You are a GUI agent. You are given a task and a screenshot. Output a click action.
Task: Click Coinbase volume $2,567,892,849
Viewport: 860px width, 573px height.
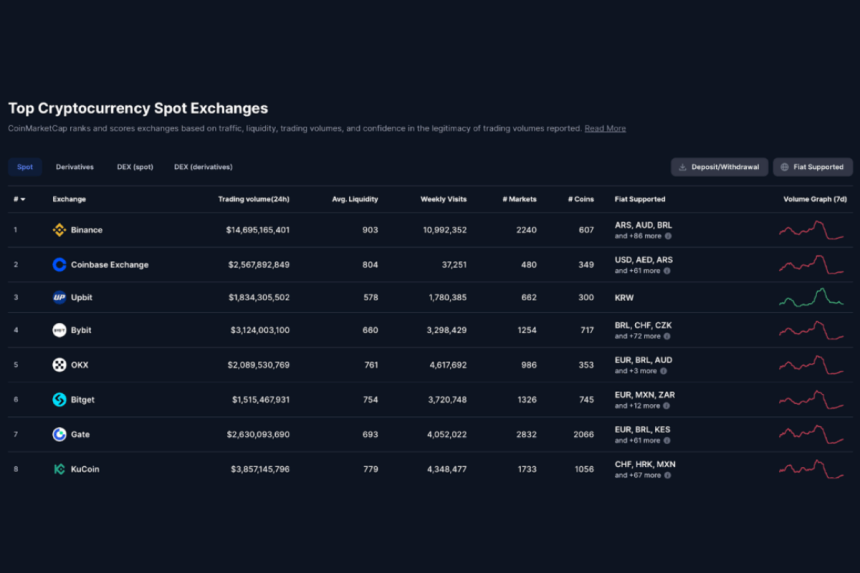pos(259,264)
